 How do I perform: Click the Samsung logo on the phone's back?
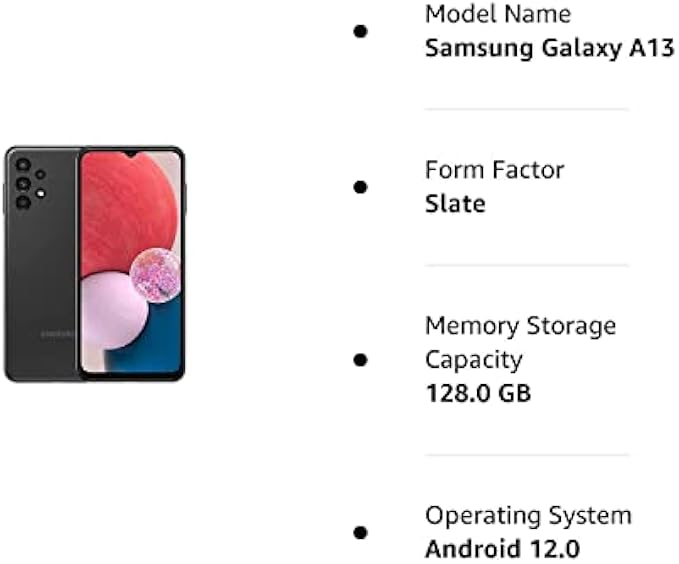(57, 334)
